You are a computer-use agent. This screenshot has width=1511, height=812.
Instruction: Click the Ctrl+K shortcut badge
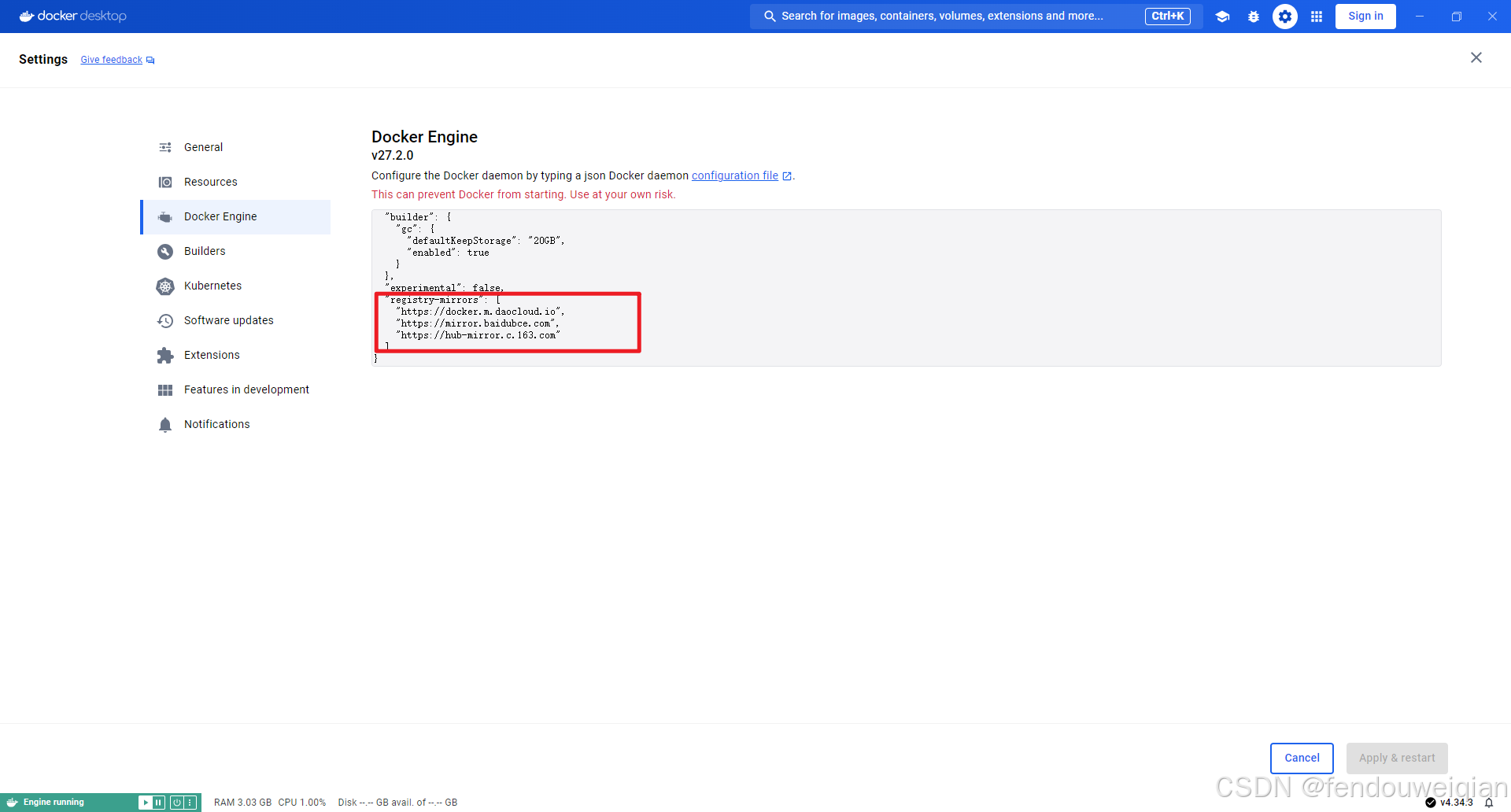pos(1168,16)
